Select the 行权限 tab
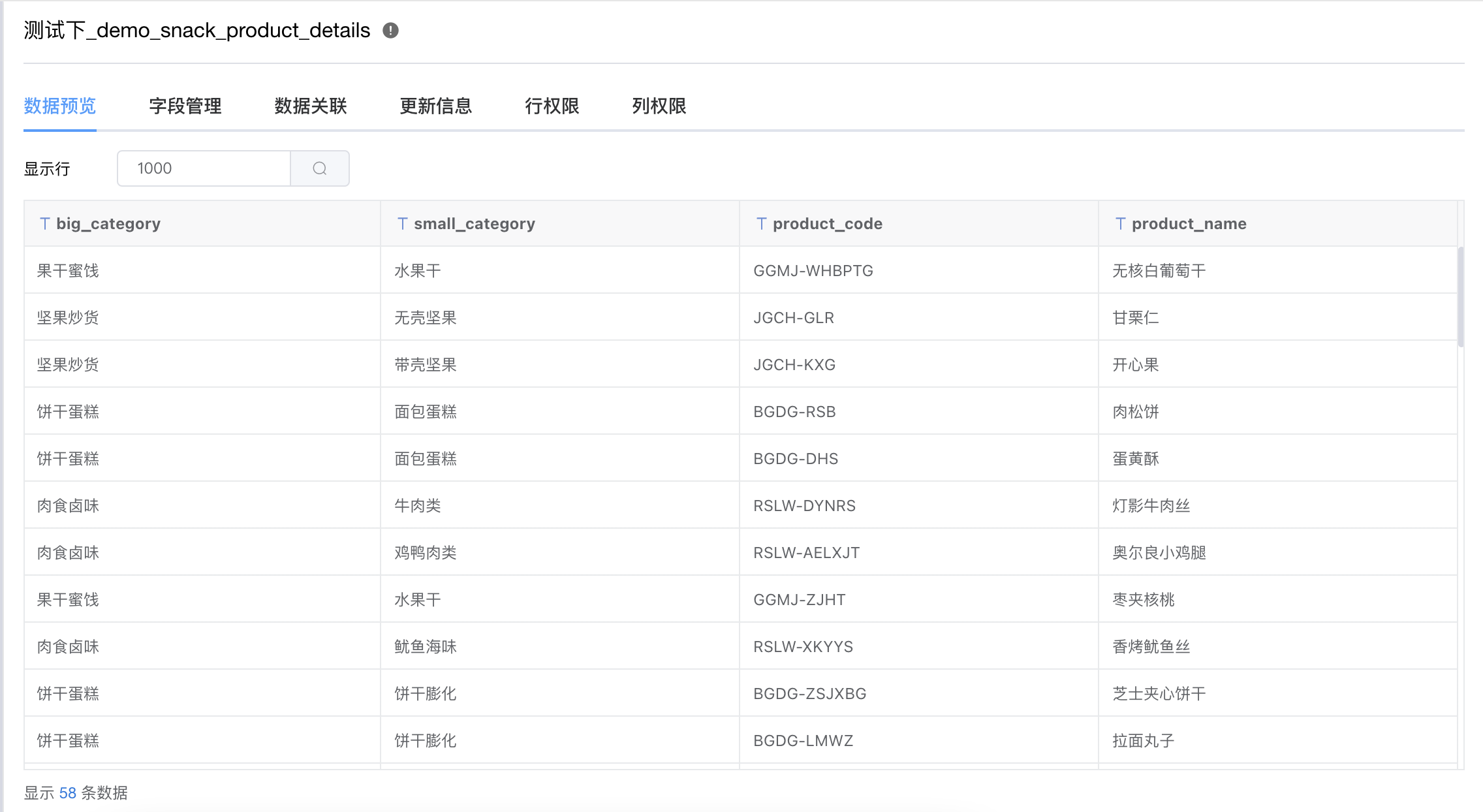Viewport: 1483px width, 812px height. coord(552,106)
